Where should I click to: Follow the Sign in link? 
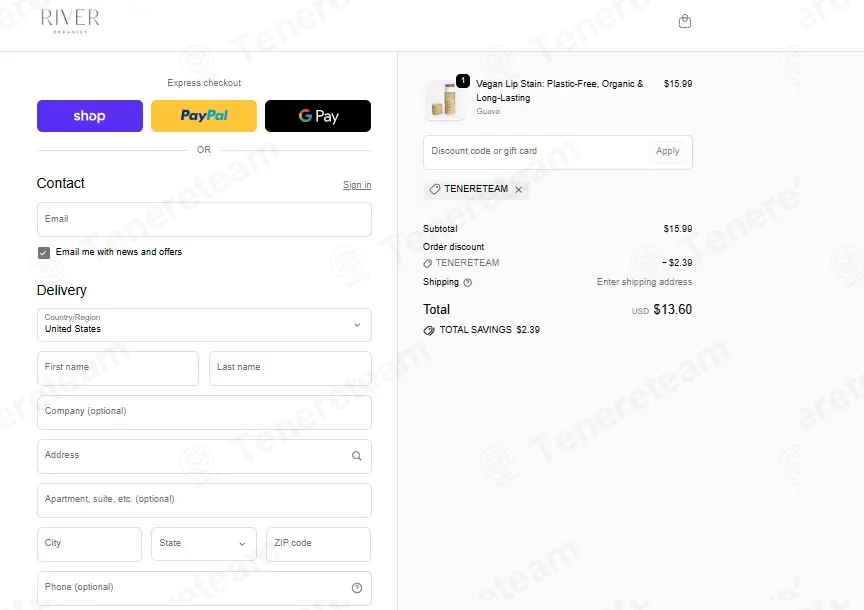click(357, 185)
